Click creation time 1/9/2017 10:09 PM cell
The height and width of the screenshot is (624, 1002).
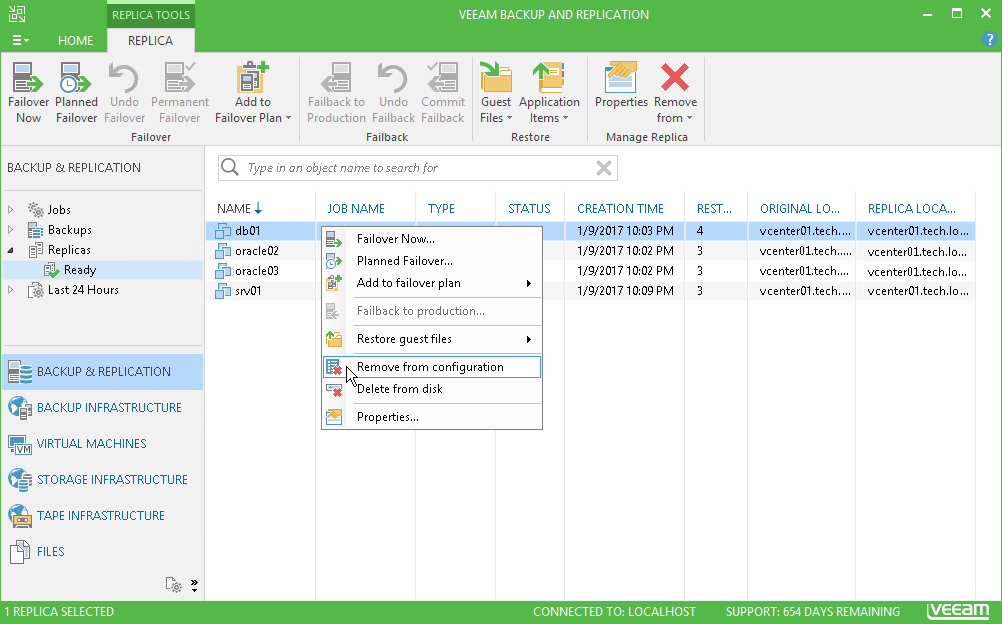click(x=625, y=291)
